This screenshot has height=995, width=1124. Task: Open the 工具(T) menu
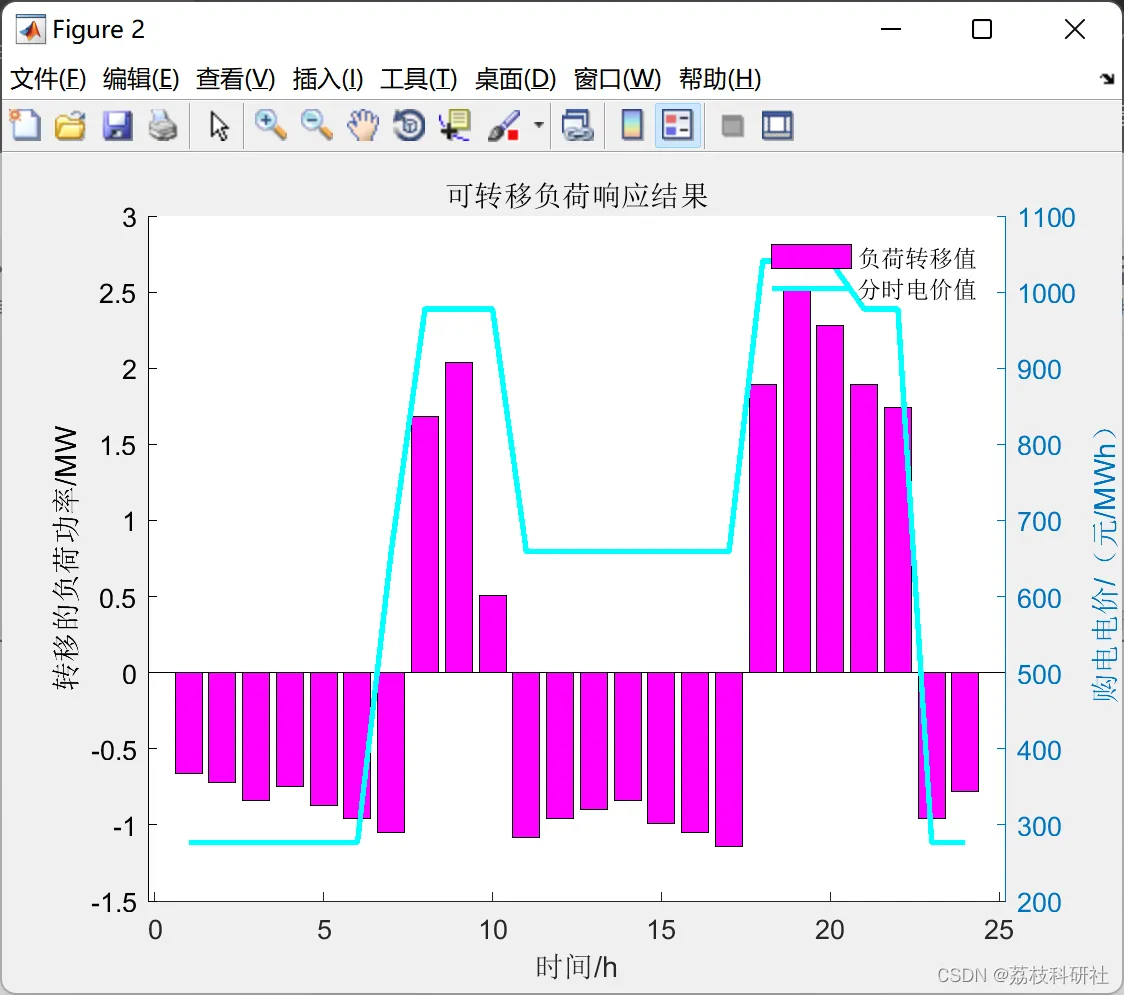point(419,79)
